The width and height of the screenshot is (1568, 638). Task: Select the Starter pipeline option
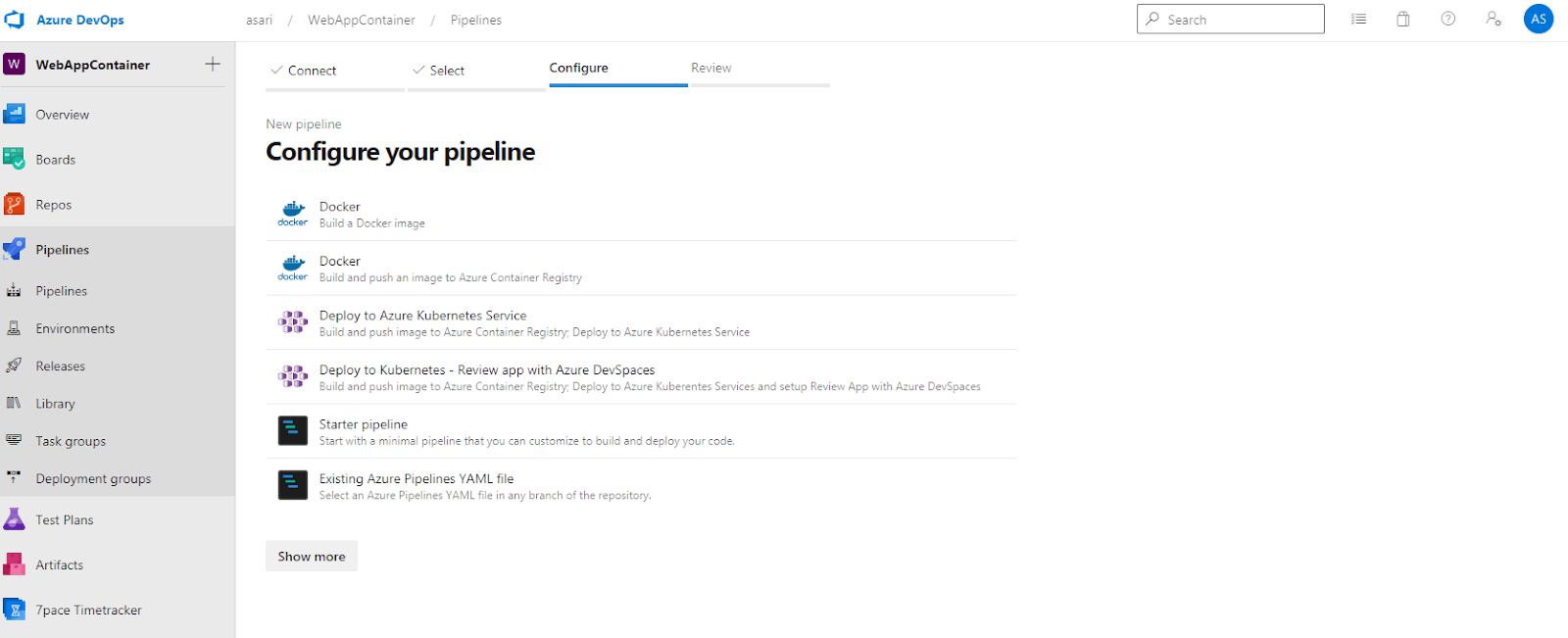(x=641, y=431)
